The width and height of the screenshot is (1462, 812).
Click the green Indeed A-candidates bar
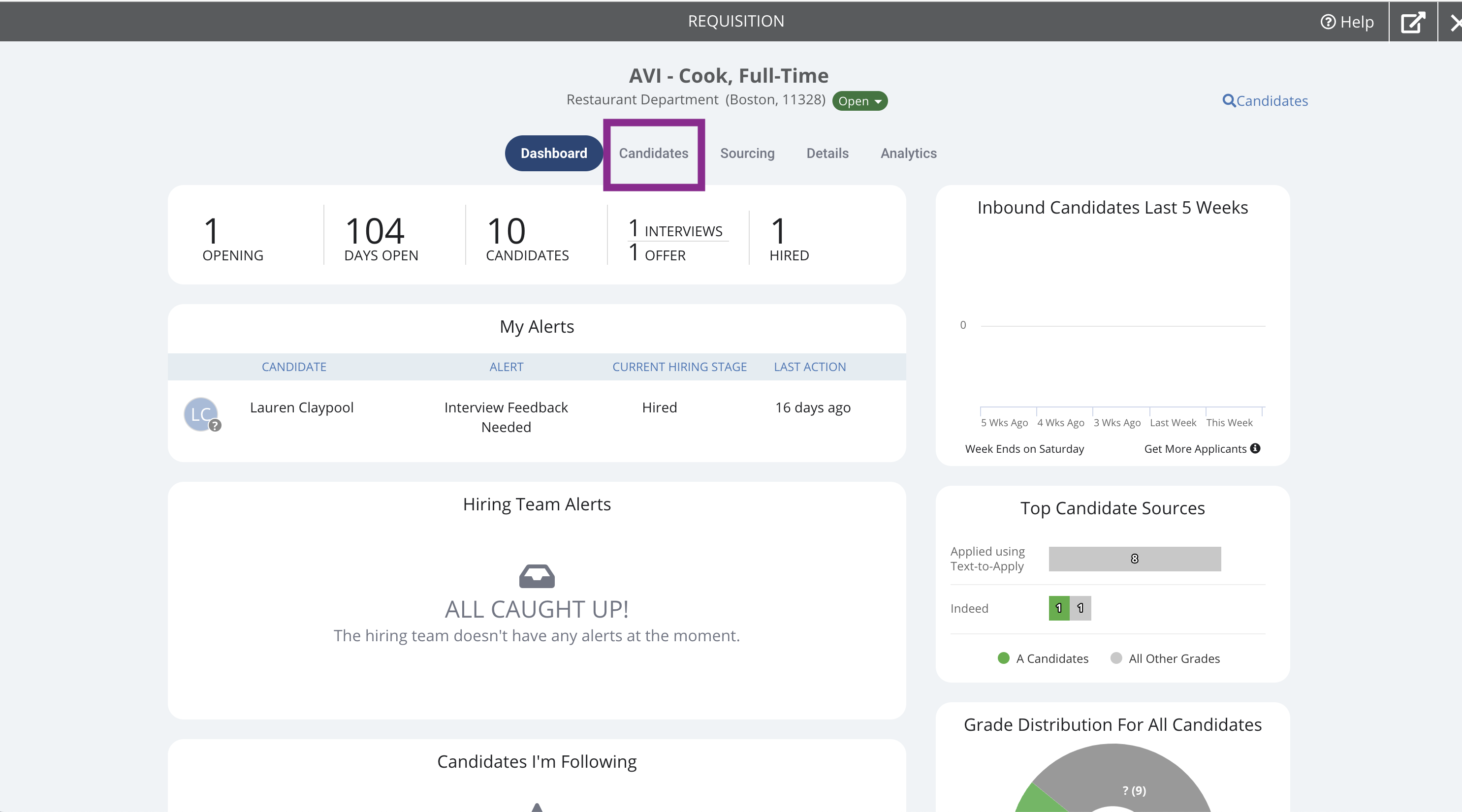coord(1059,608)
